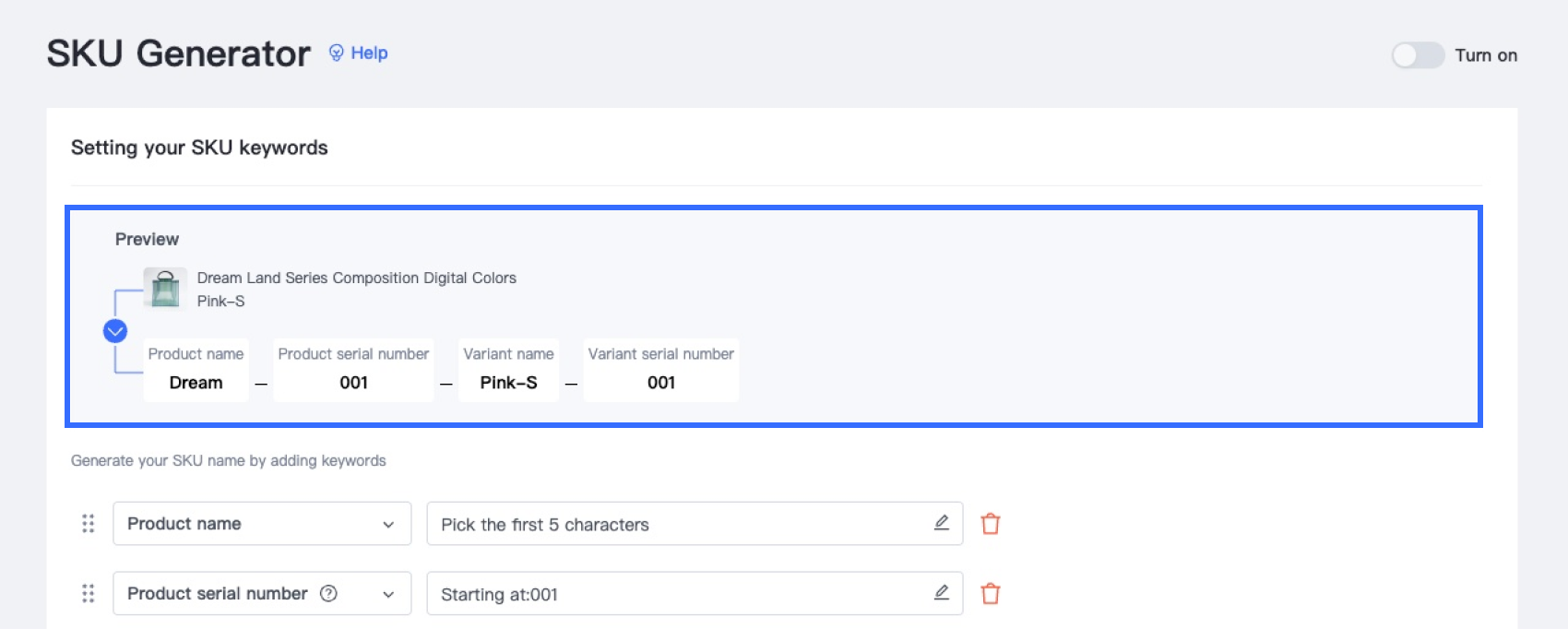The height and width of the screenshot is (629, 1568).
Task: Open the Product name keyword dropdown
Action: [x=262, y=524]
